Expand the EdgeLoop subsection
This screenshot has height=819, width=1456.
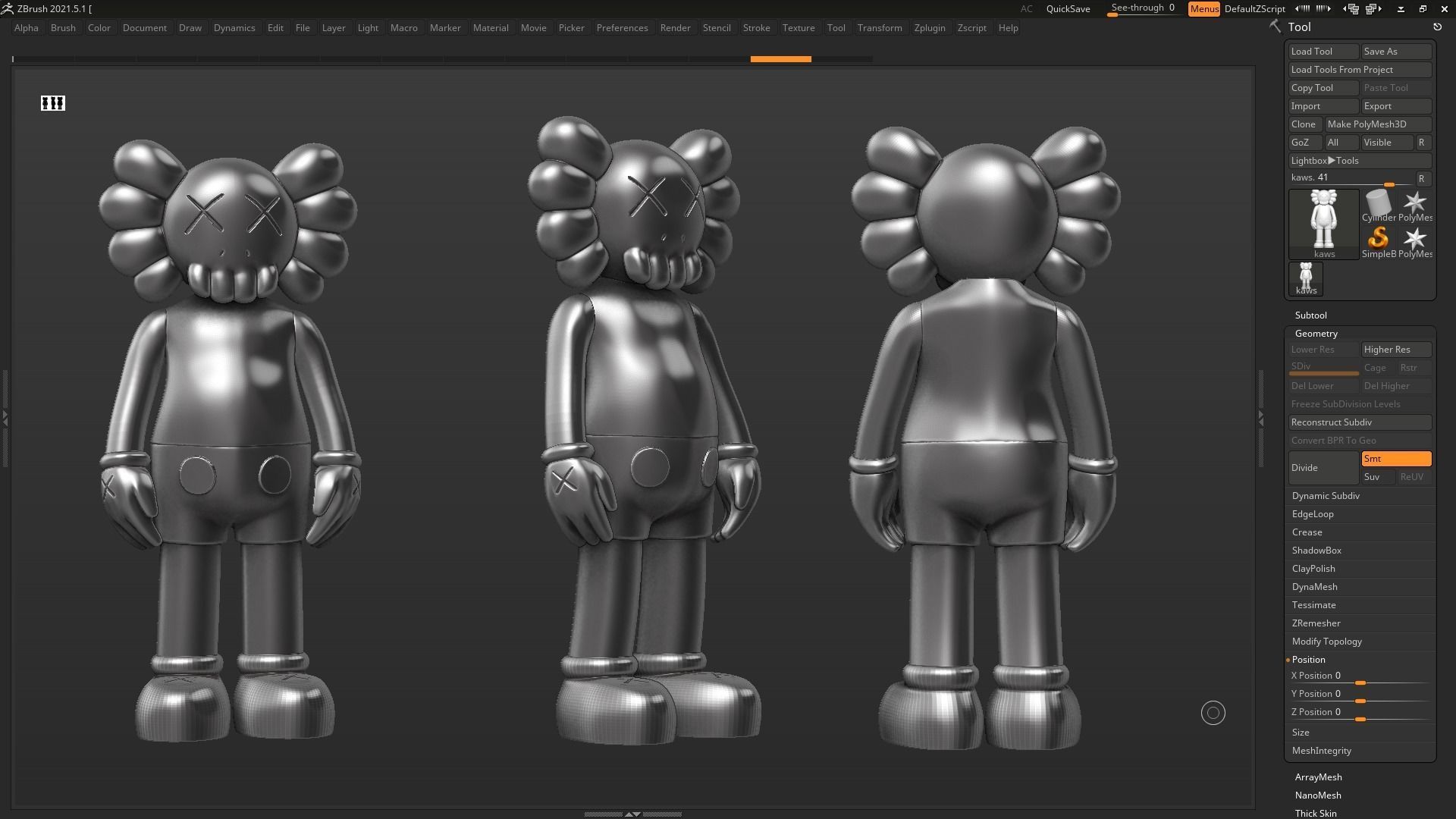1313,514
